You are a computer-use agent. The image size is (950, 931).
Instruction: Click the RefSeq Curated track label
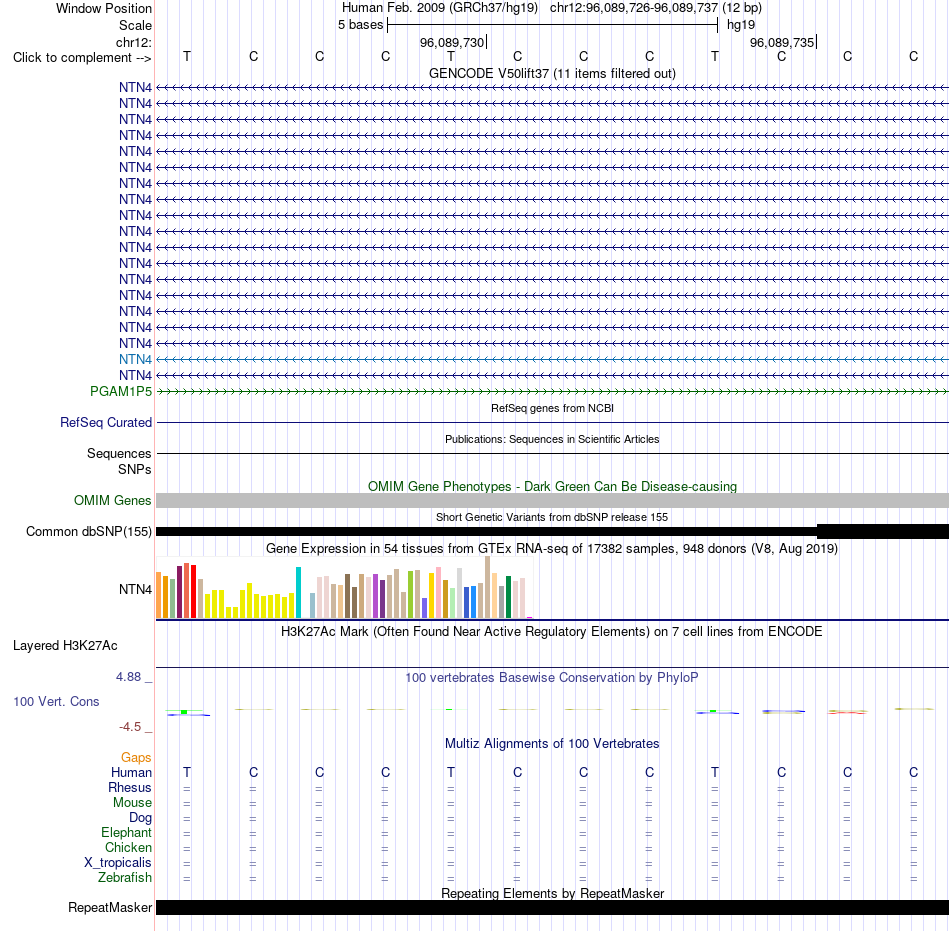(x=105, y=422)
